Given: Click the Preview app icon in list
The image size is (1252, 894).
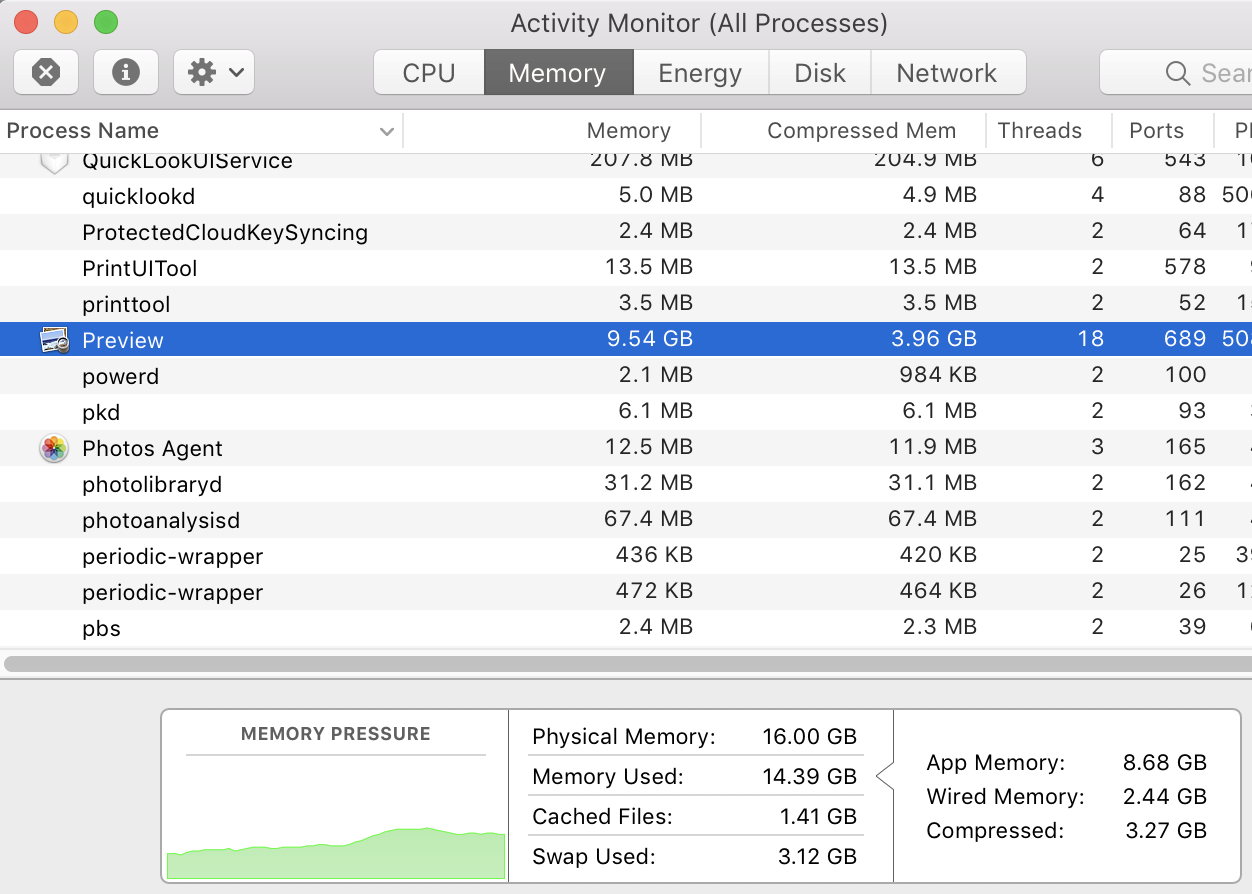Looking at the screenshot, I should (x=54, y=340).
